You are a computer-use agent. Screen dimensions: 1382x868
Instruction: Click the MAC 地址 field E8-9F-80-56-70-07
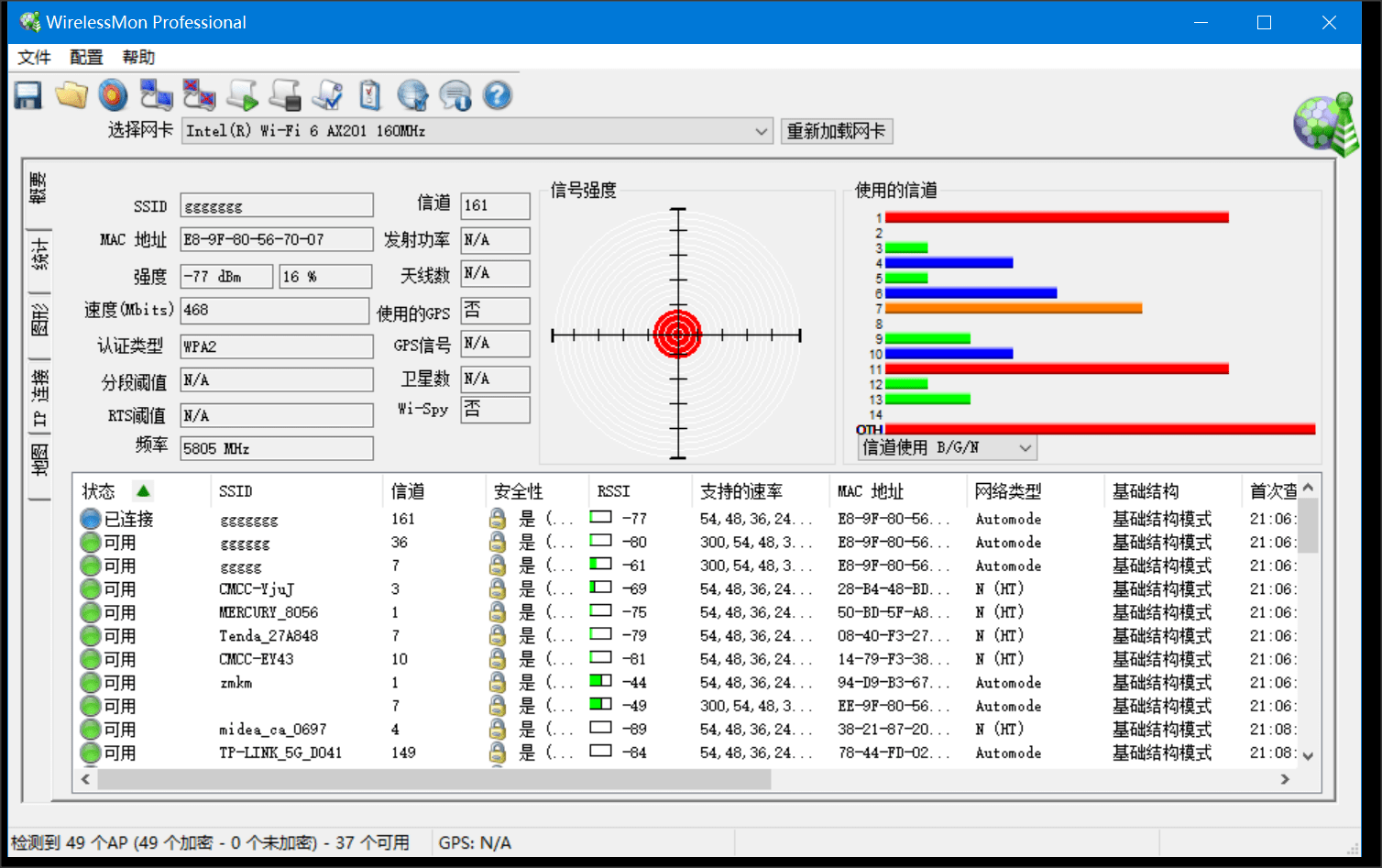click(277, 240)
